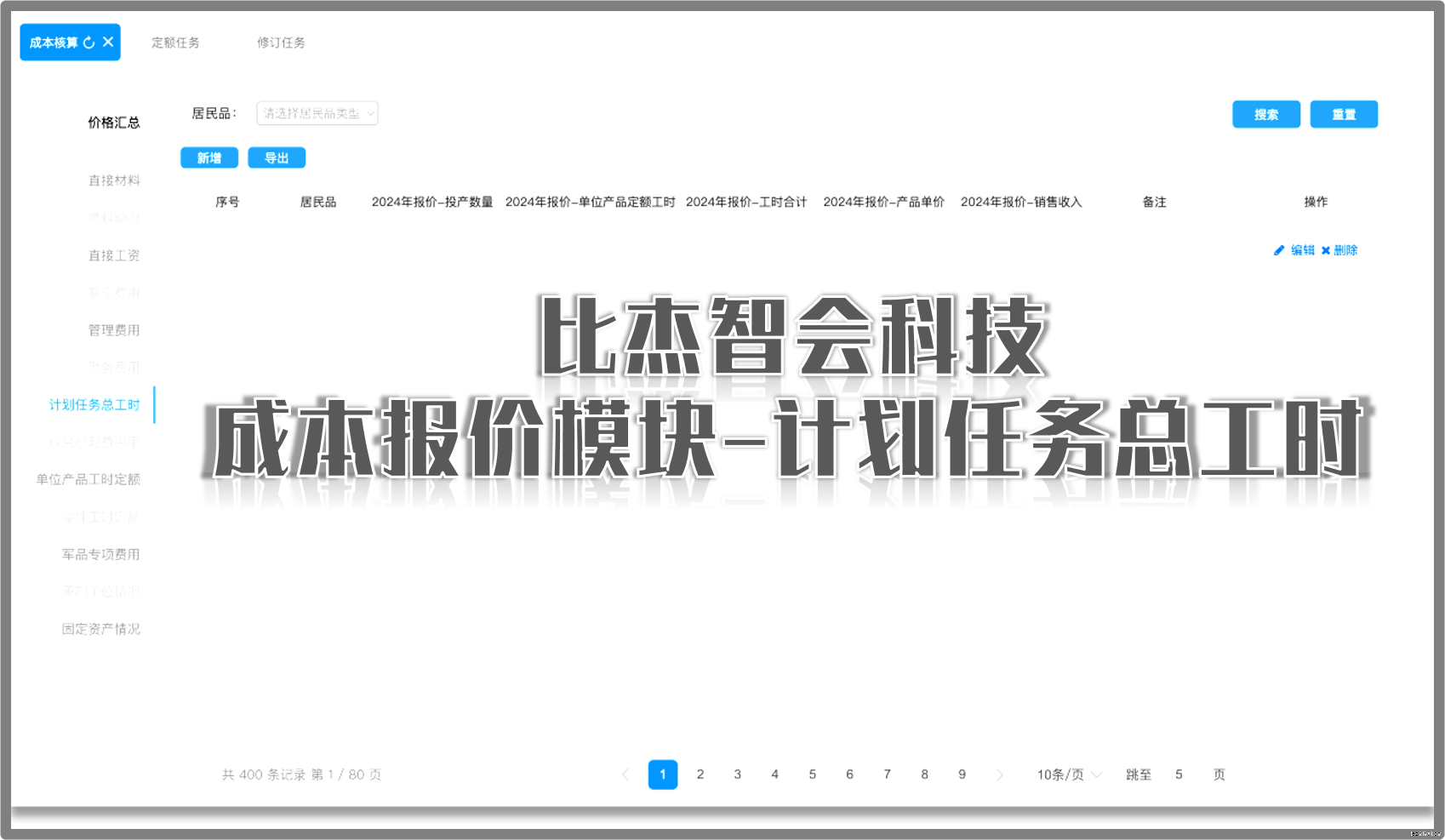Select 单位产品工时定额 in the sidebar

89,480
